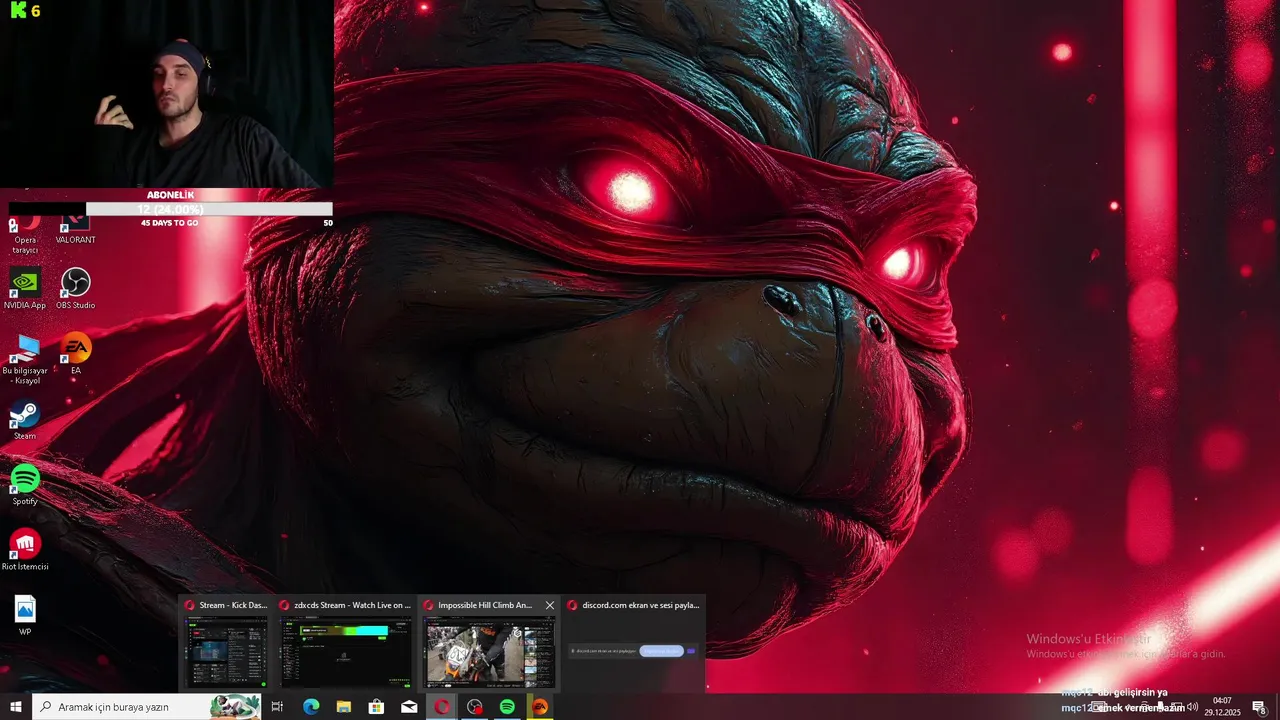Open File Explorer from the taskbar
Viewport: 1280px width, 720px height.
(x=344, y=707)
